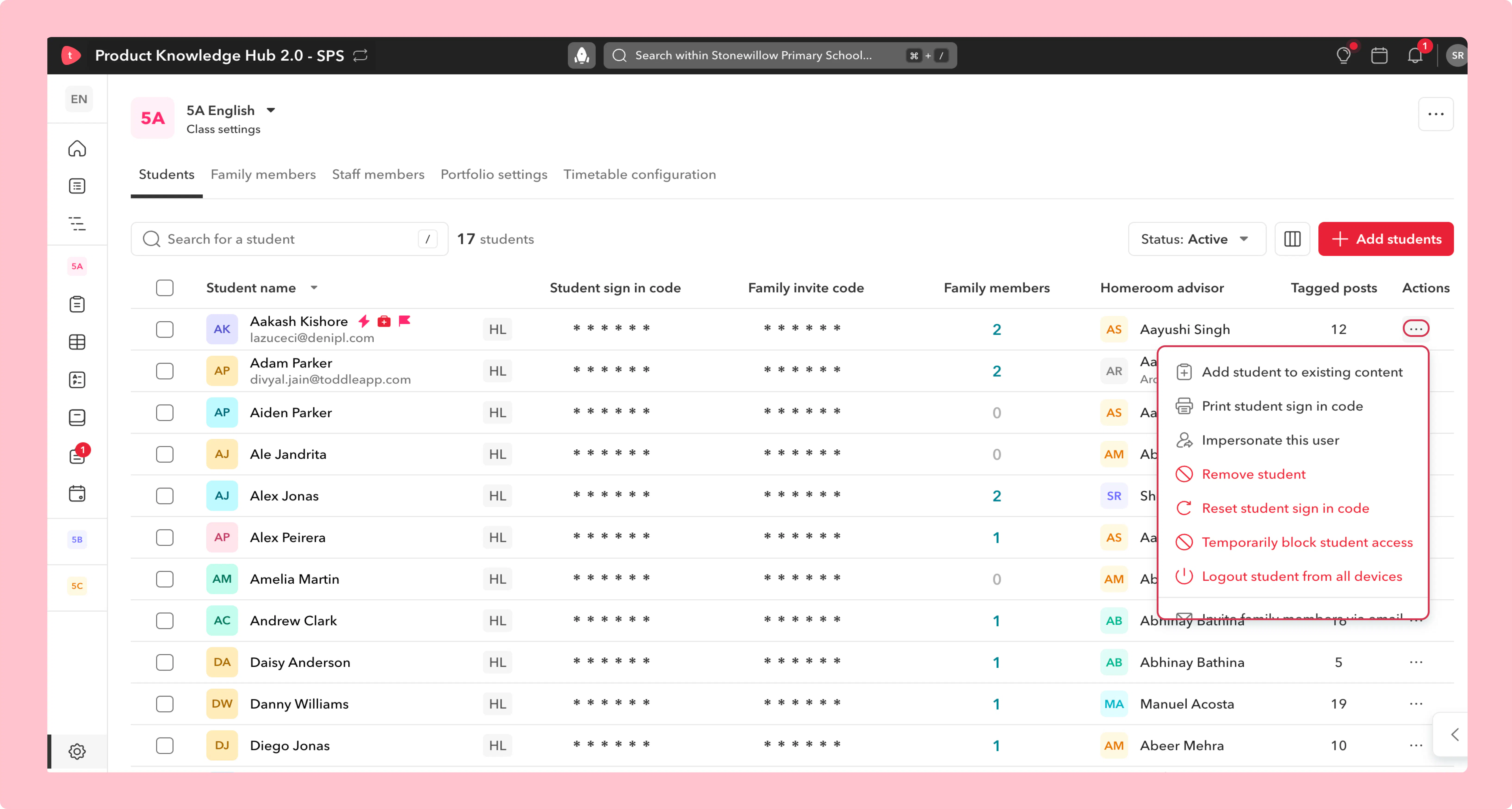The image size is (1512, 809).
Task: Open actions menu for Diego Jonas
Action: click(x=1416, y=746)
